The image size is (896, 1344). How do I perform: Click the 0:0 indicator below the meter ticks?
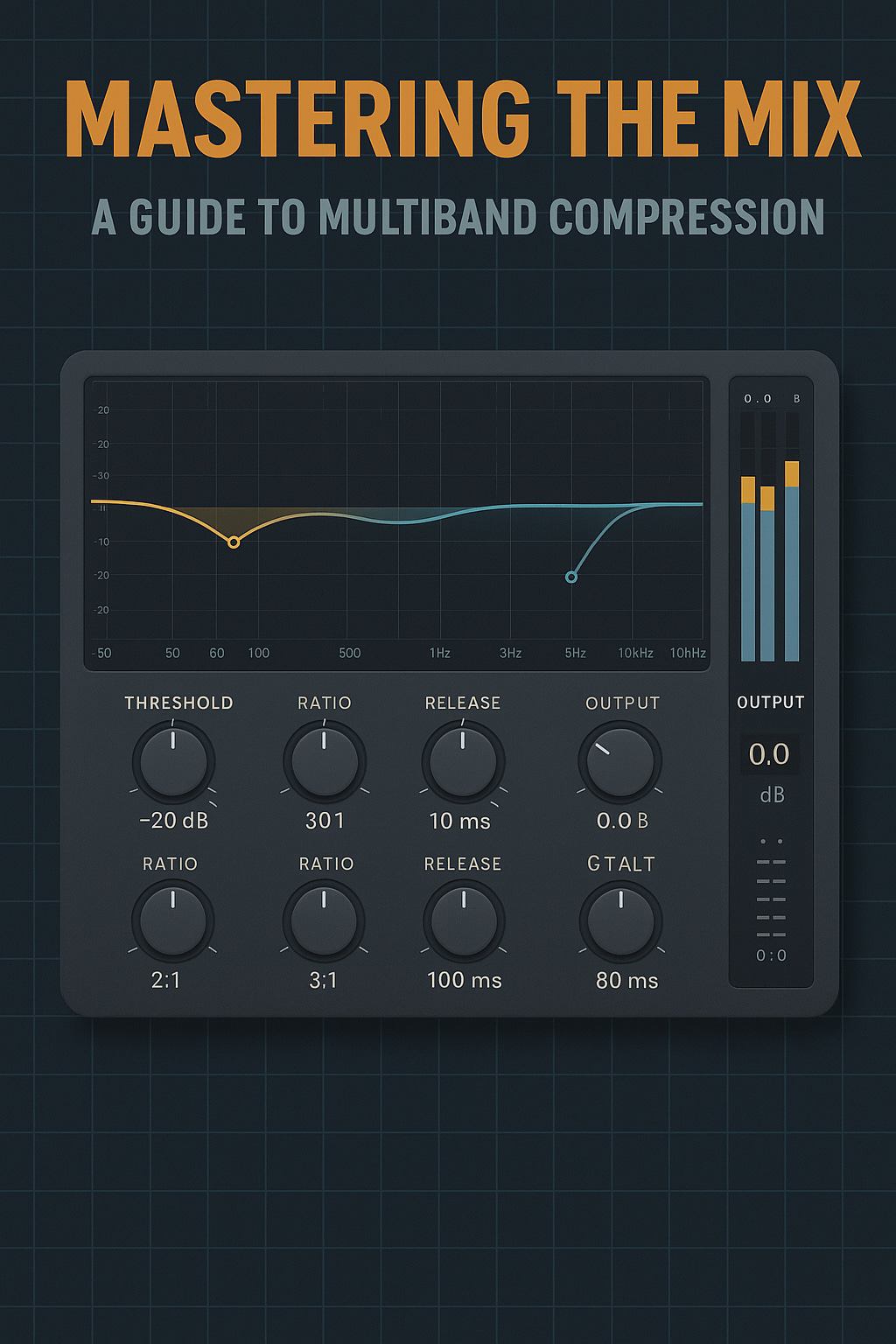771,955
